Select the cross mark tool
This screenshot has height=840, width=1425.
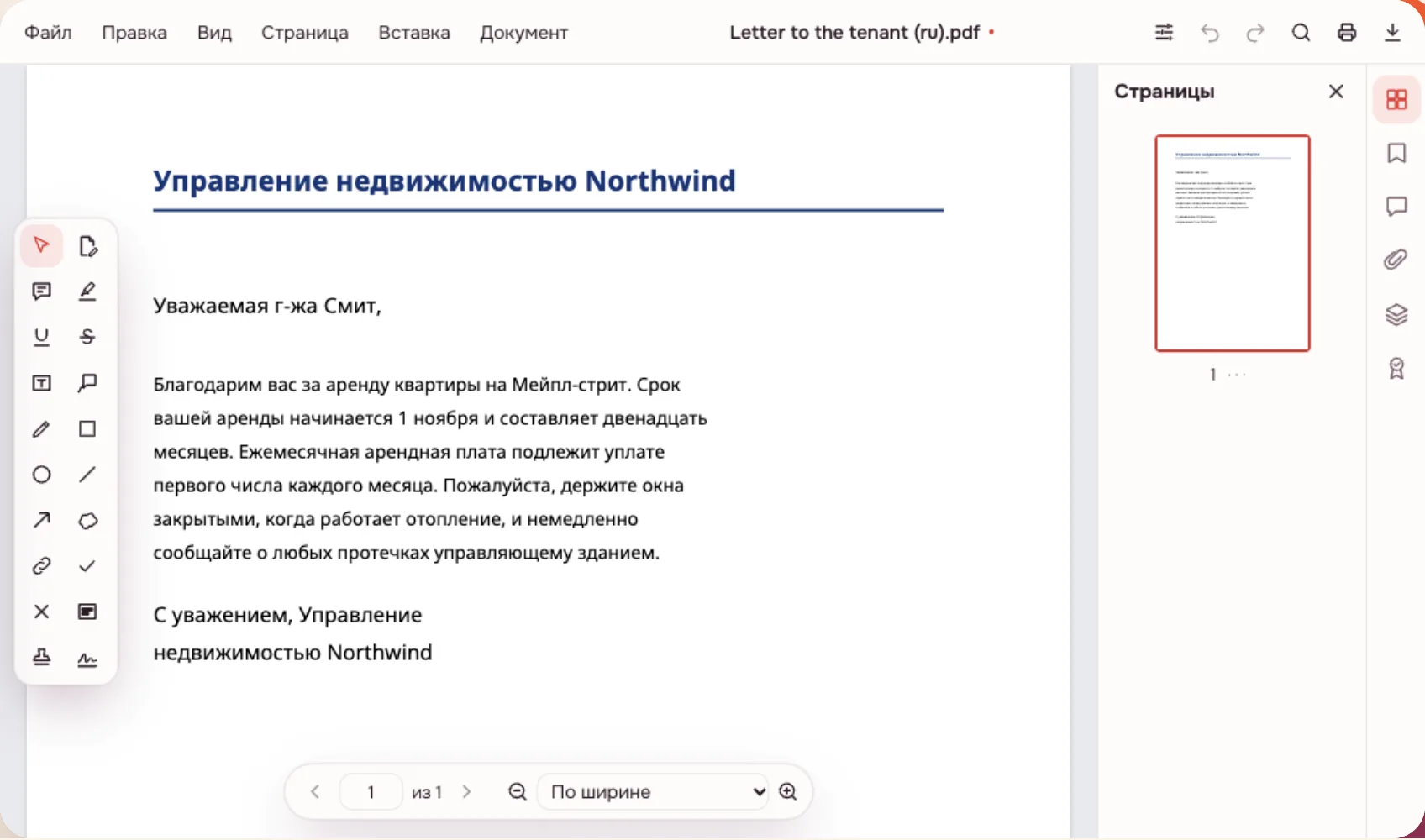(x=41, y=612)
